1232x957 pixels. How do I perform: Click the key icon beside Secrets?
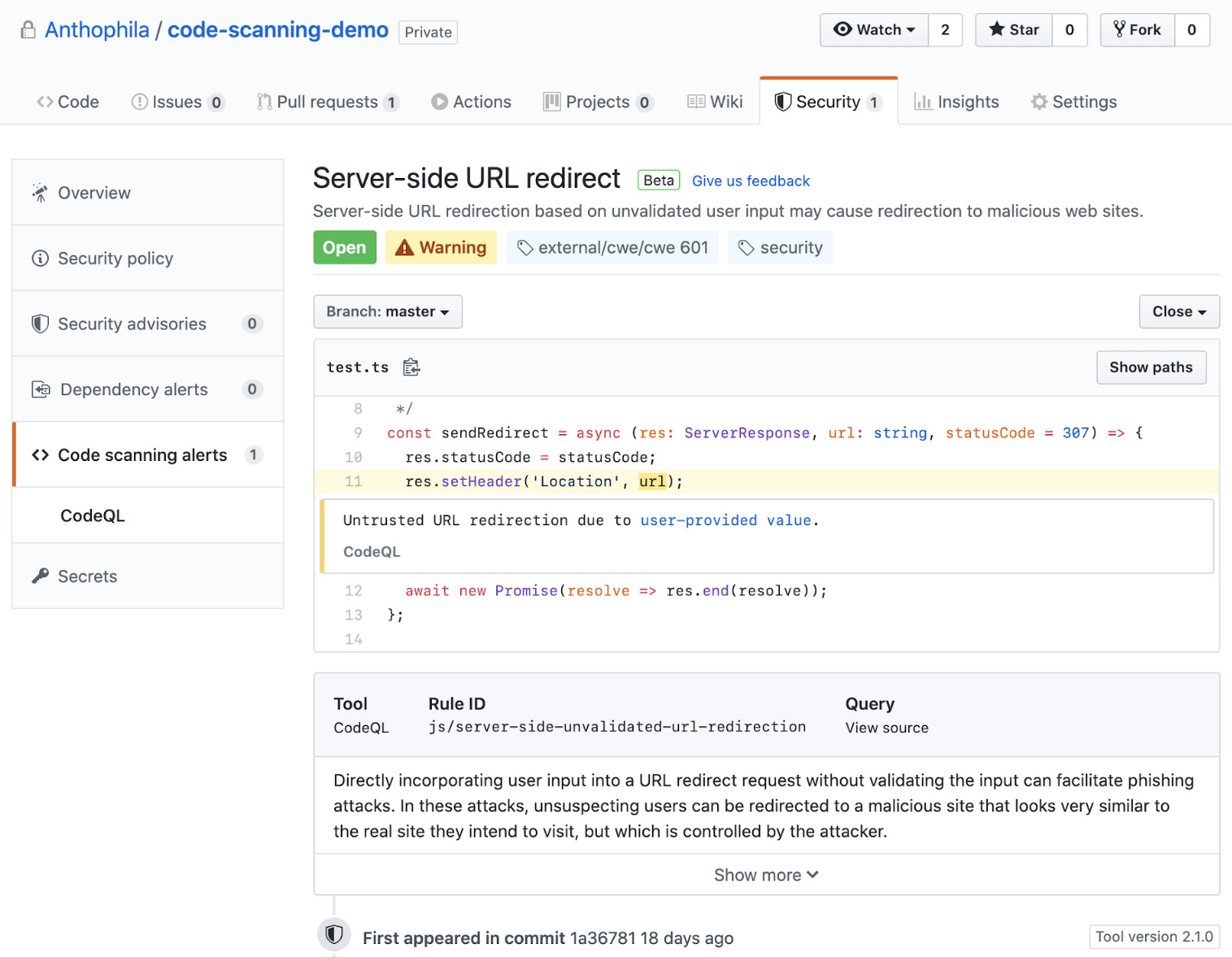(x=38, y=576)
